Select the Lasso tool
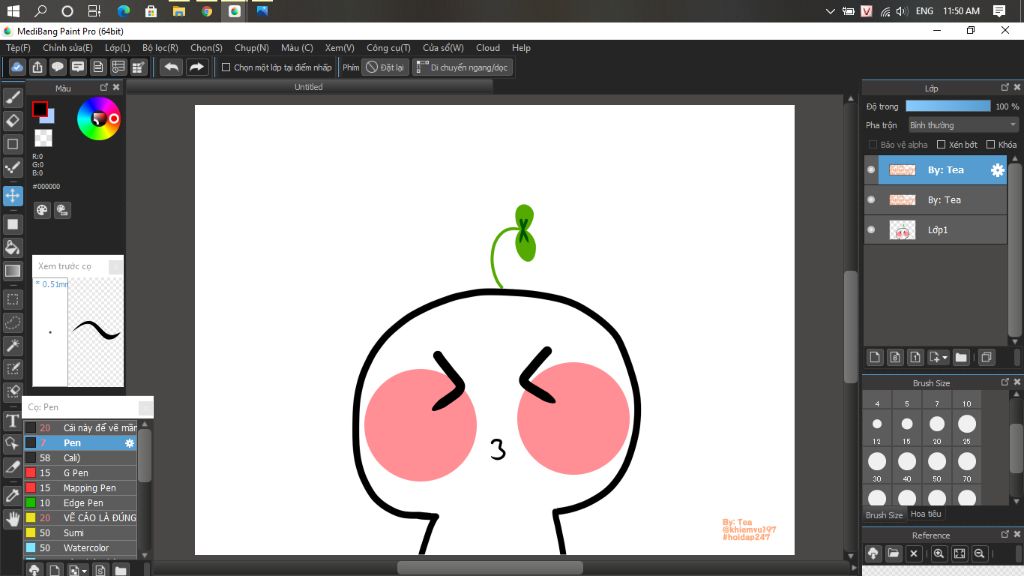This screenshot has width=1024, height=576. [12, 323]
